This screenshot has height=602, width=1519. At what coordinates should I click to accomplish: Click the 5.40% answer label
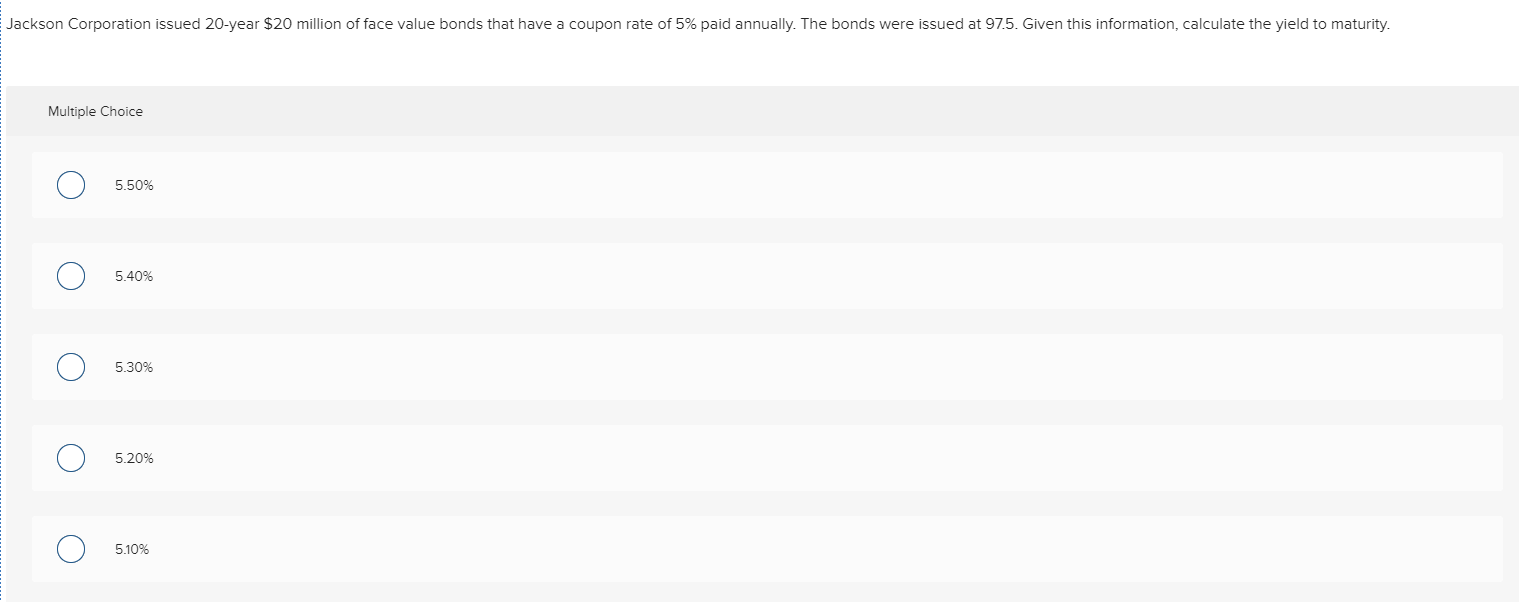click(133, 275)
